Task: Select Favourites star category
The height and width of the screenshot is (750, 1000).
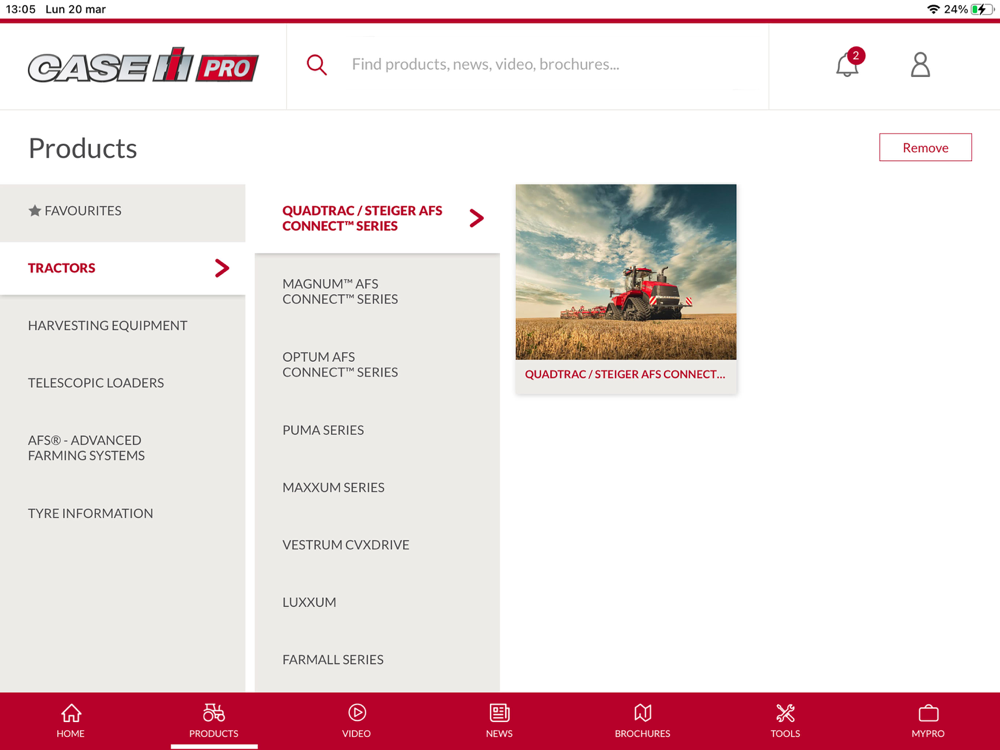Action: 122,211
